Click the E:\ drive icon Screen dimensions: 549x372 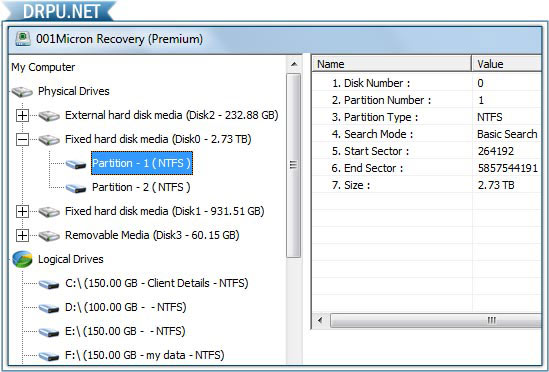click(x=49, y=332)
